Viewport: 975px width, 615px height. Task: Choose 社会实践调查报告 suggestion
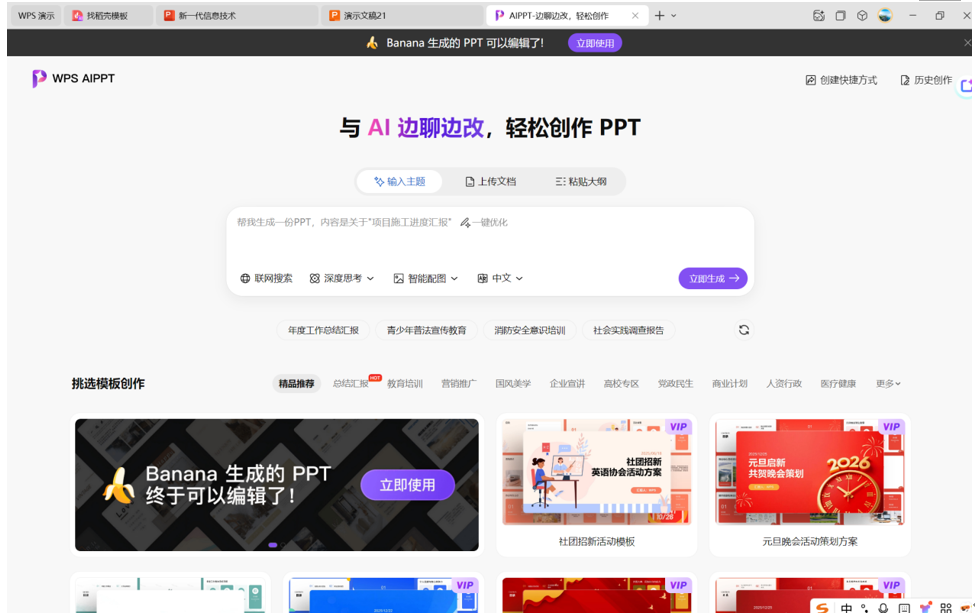click(x=629, y=330)
